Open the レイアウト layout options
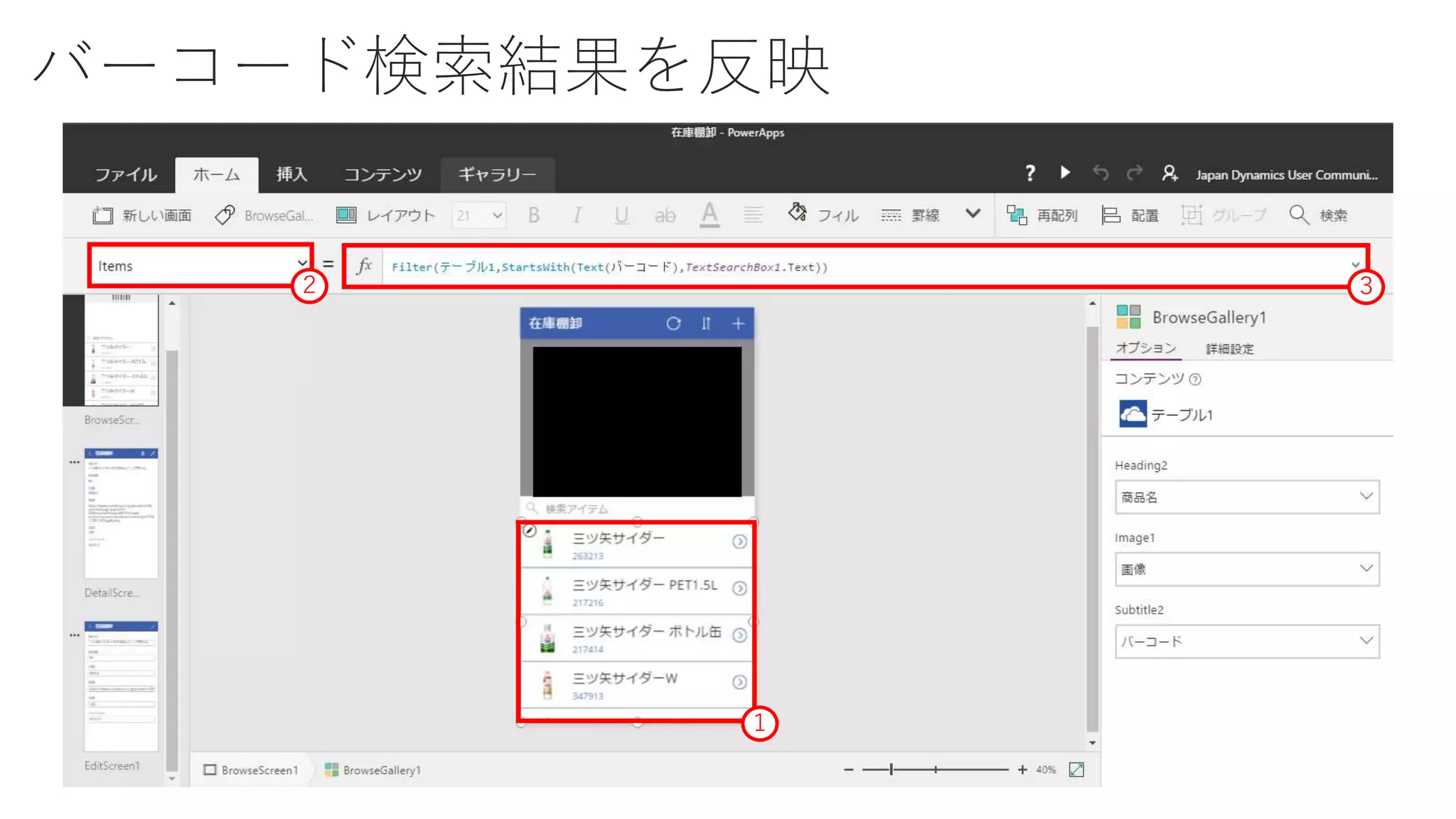The image size is (1456, 819). (385, 215)
